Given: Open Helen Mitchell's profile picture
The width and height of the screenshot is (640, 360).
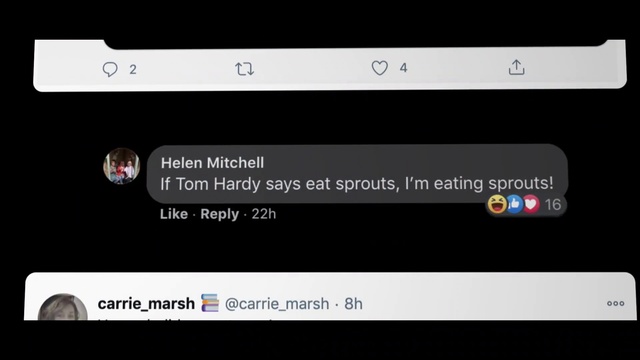Looking at the screenshot, I should point(122,166).
